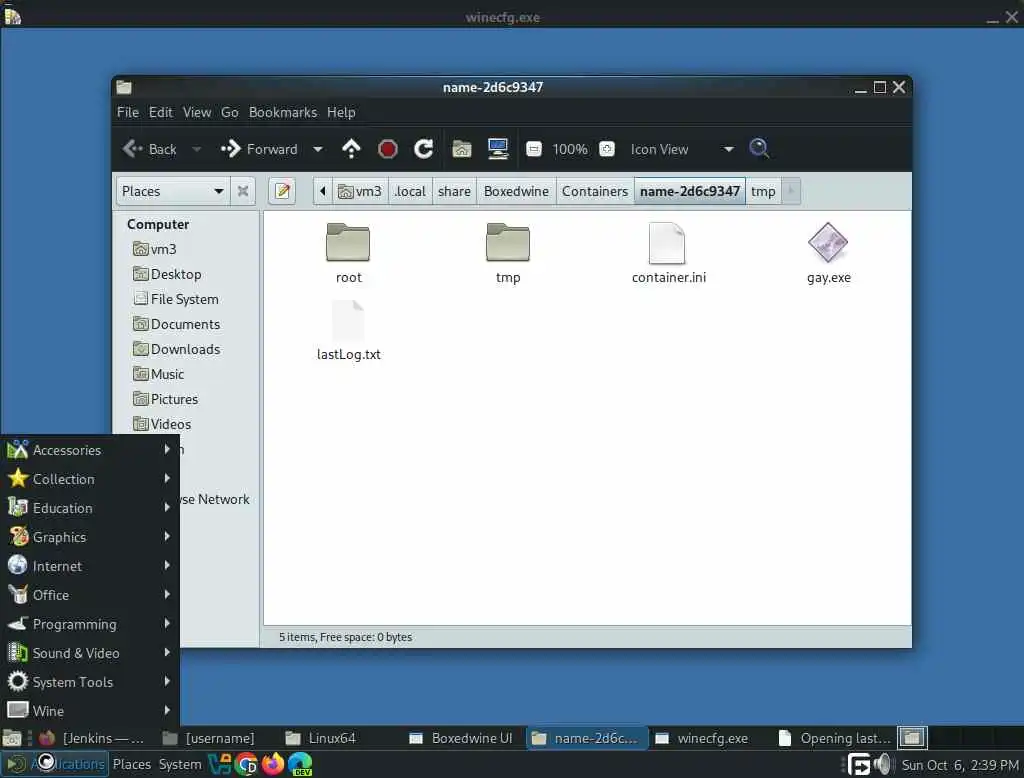1024x778 pixels.
Task: Reload the current folder
Action: pos(423,149)
